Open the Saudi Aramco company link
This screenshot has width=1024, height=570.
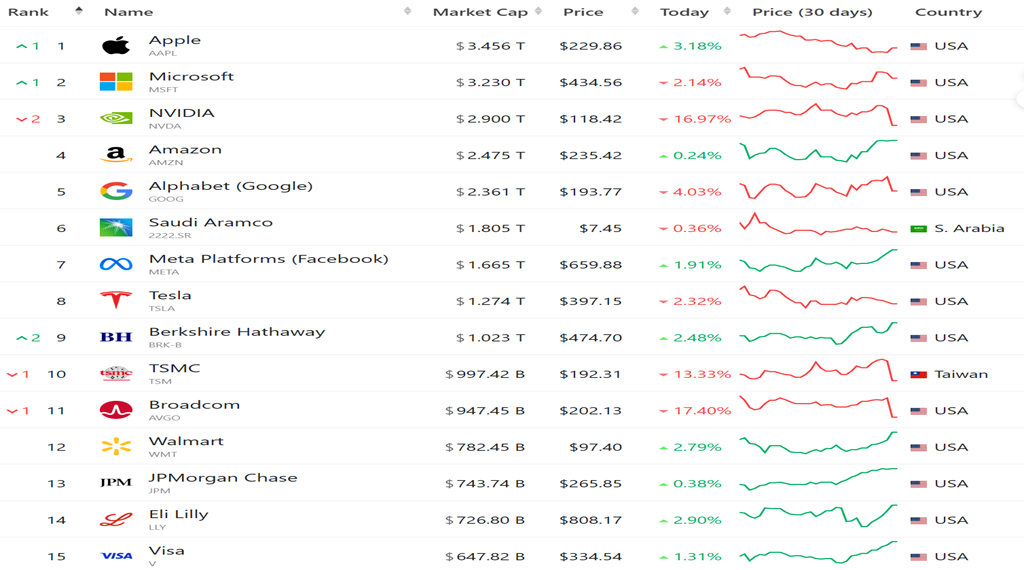coord(210,223)
